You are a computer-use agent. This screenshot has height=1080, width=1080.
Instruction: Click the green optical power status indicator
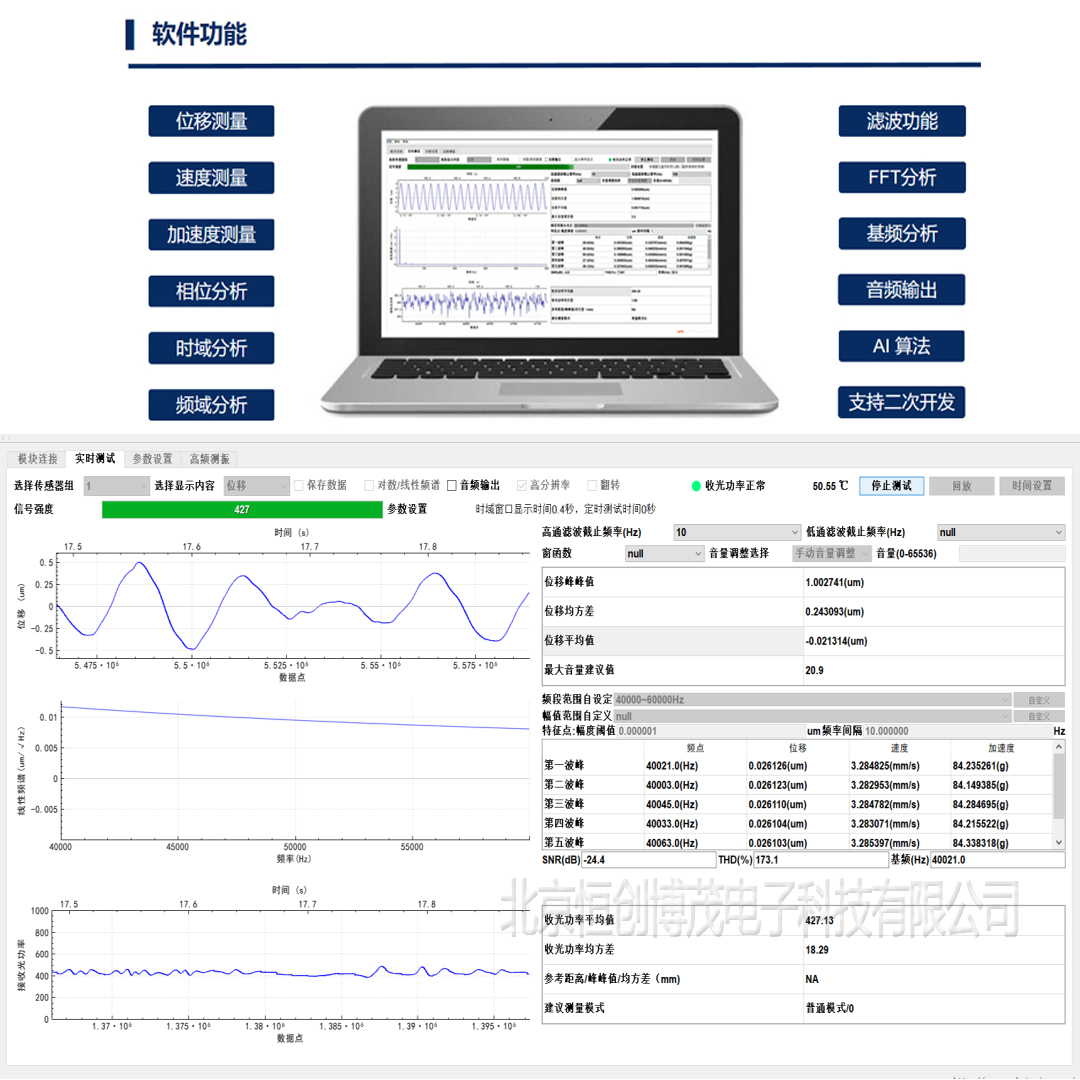point(696,486)
